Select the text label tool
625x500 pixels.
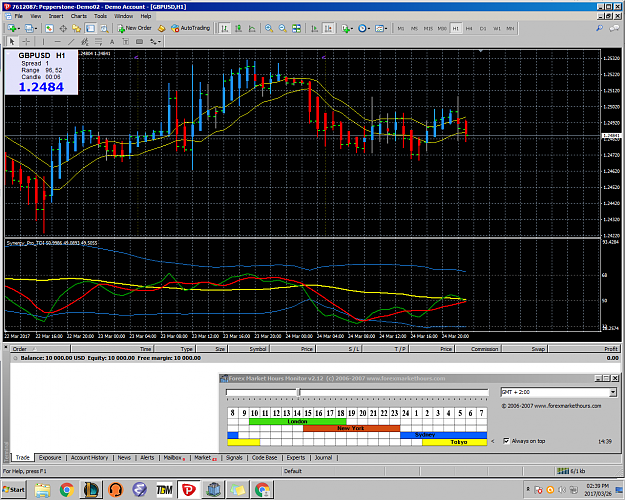coord(126,41)
